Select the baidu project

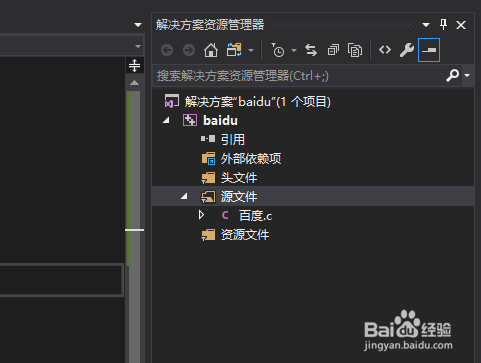220,121
